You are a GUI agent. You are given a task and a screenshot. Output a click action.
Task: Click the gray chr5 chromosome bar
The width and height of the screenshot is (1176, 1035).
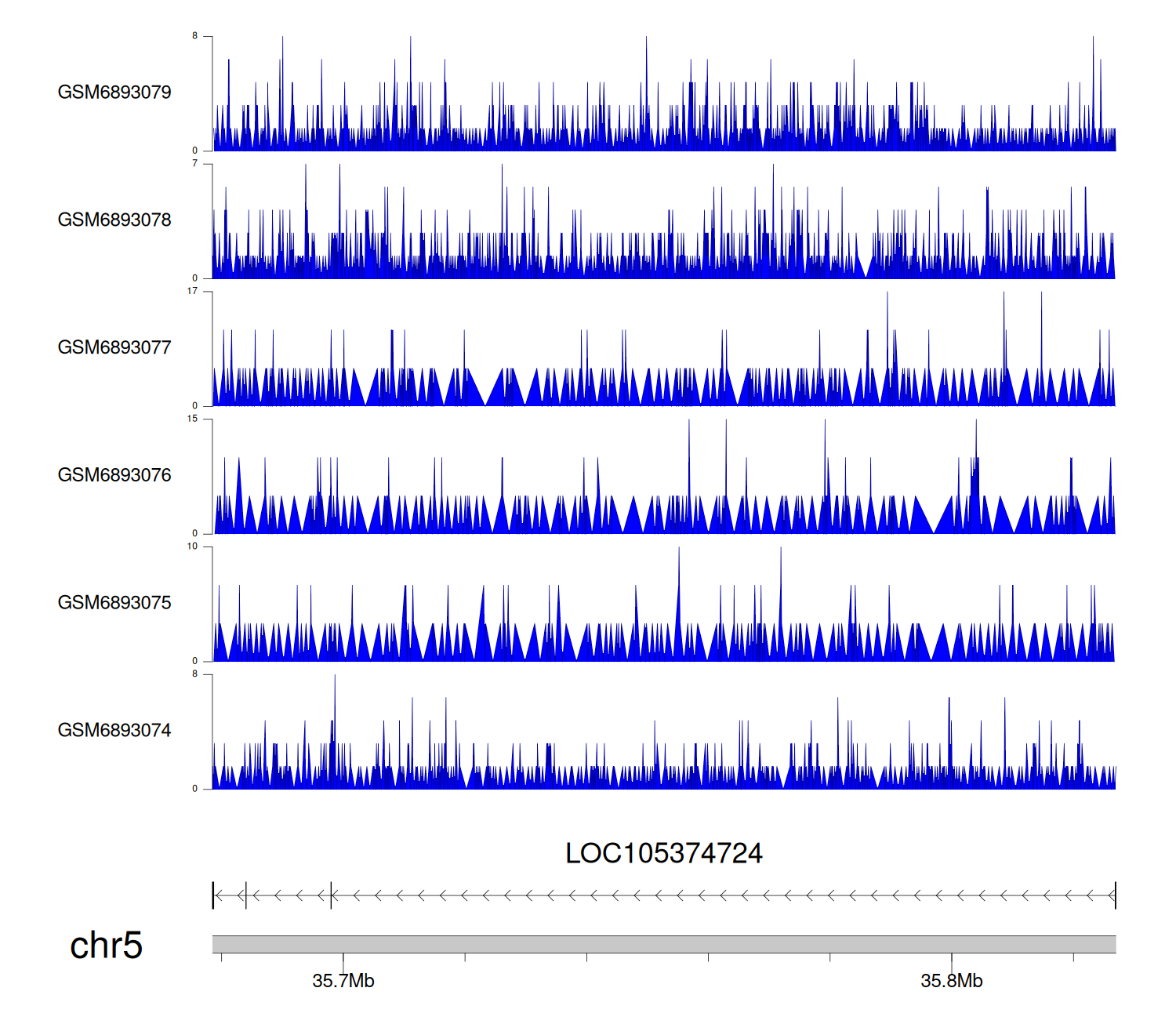(x=663, y=944)
